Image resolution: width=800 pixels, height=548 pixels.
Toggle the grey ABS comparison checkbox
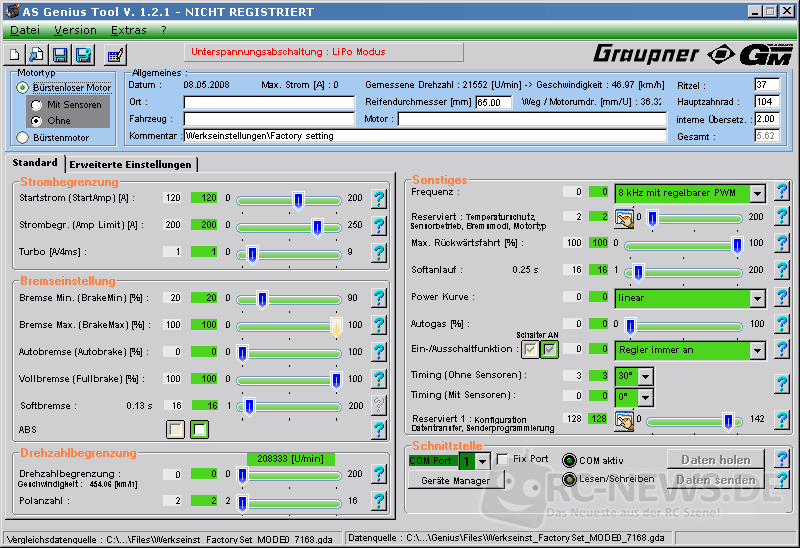[176, 430]
